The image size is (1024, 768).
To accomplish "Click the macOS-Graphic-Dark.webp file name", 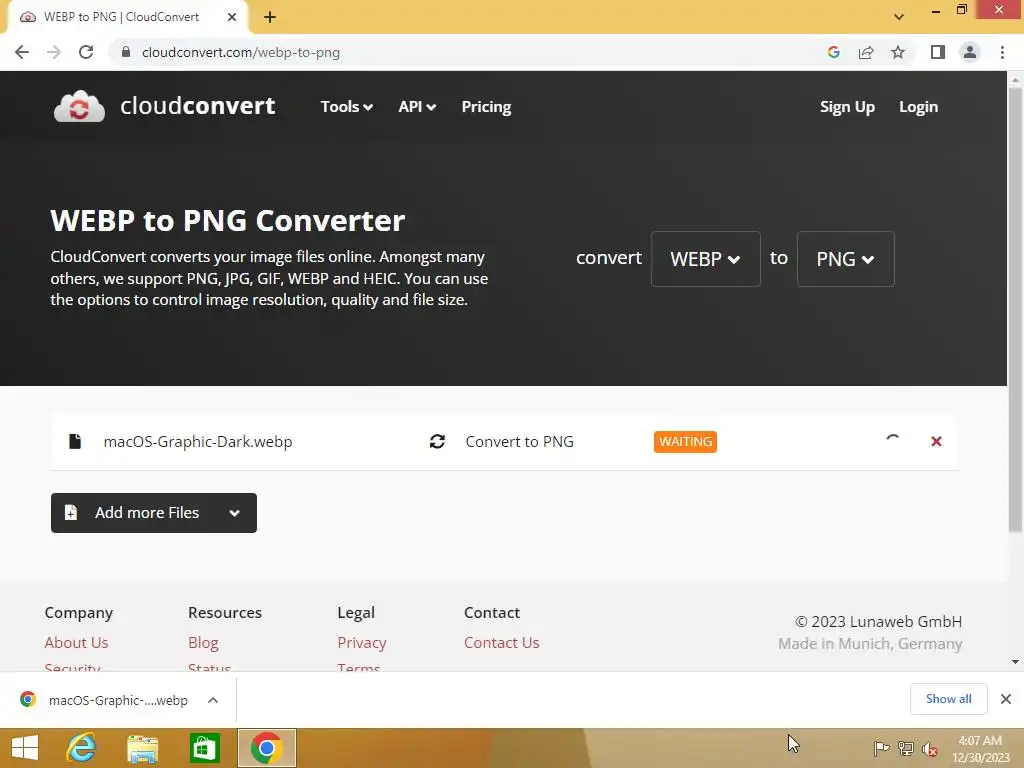I will coord(198,441).
